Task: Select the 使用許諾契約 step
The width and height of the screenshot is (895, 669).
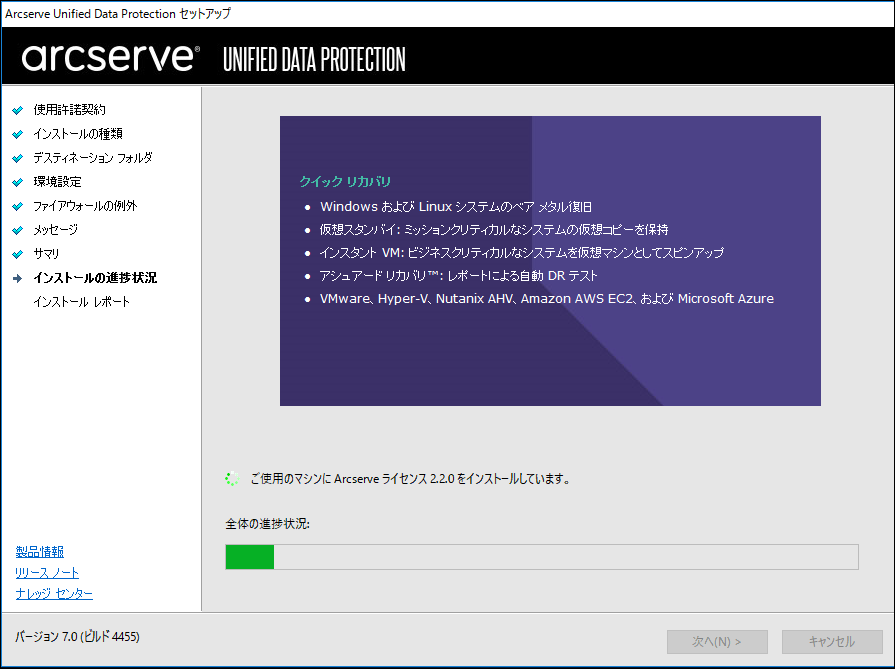Action: pos(69,110)
